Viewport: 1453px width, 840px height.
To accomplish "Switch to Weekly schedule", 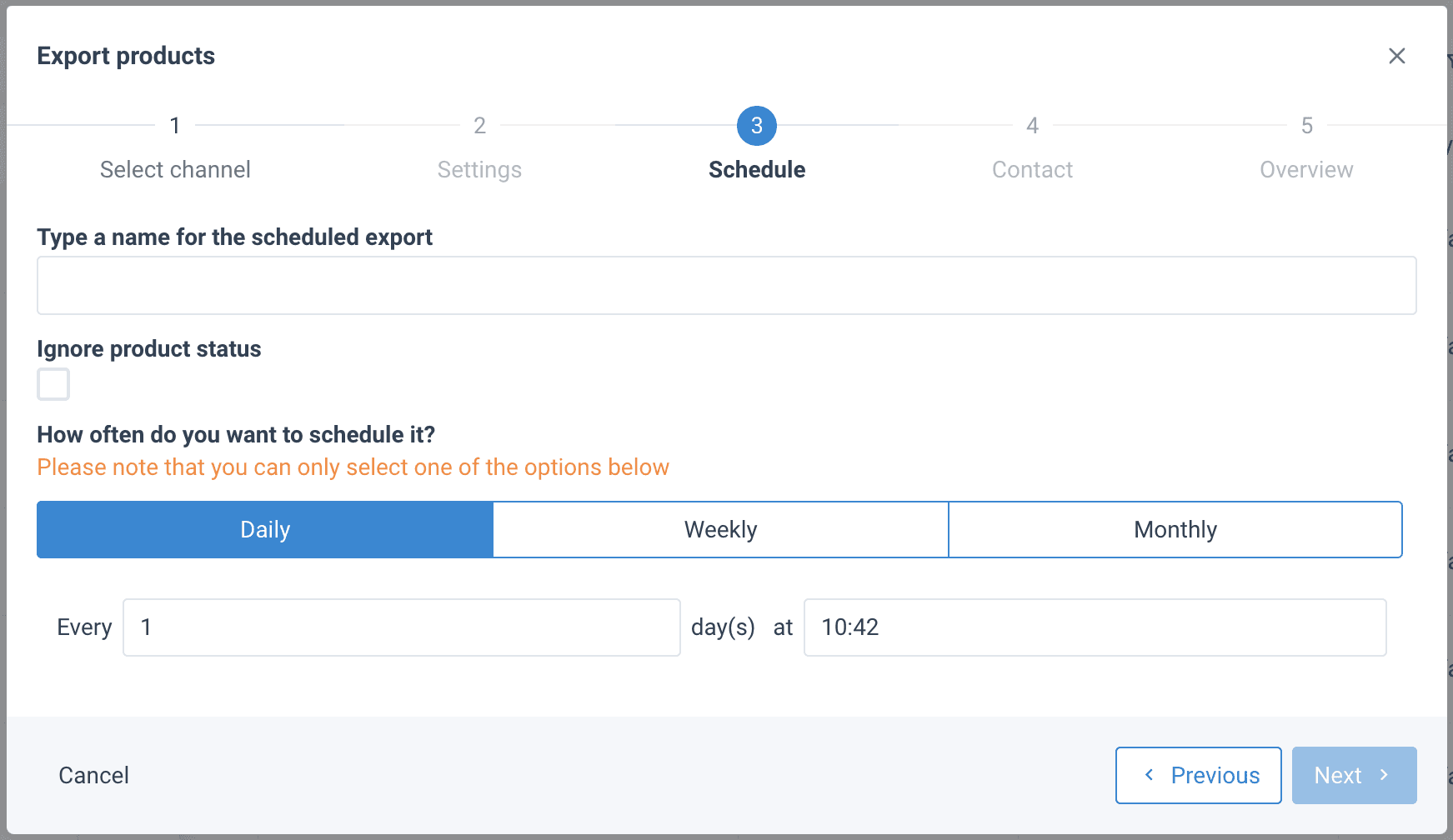I will 720,529.
